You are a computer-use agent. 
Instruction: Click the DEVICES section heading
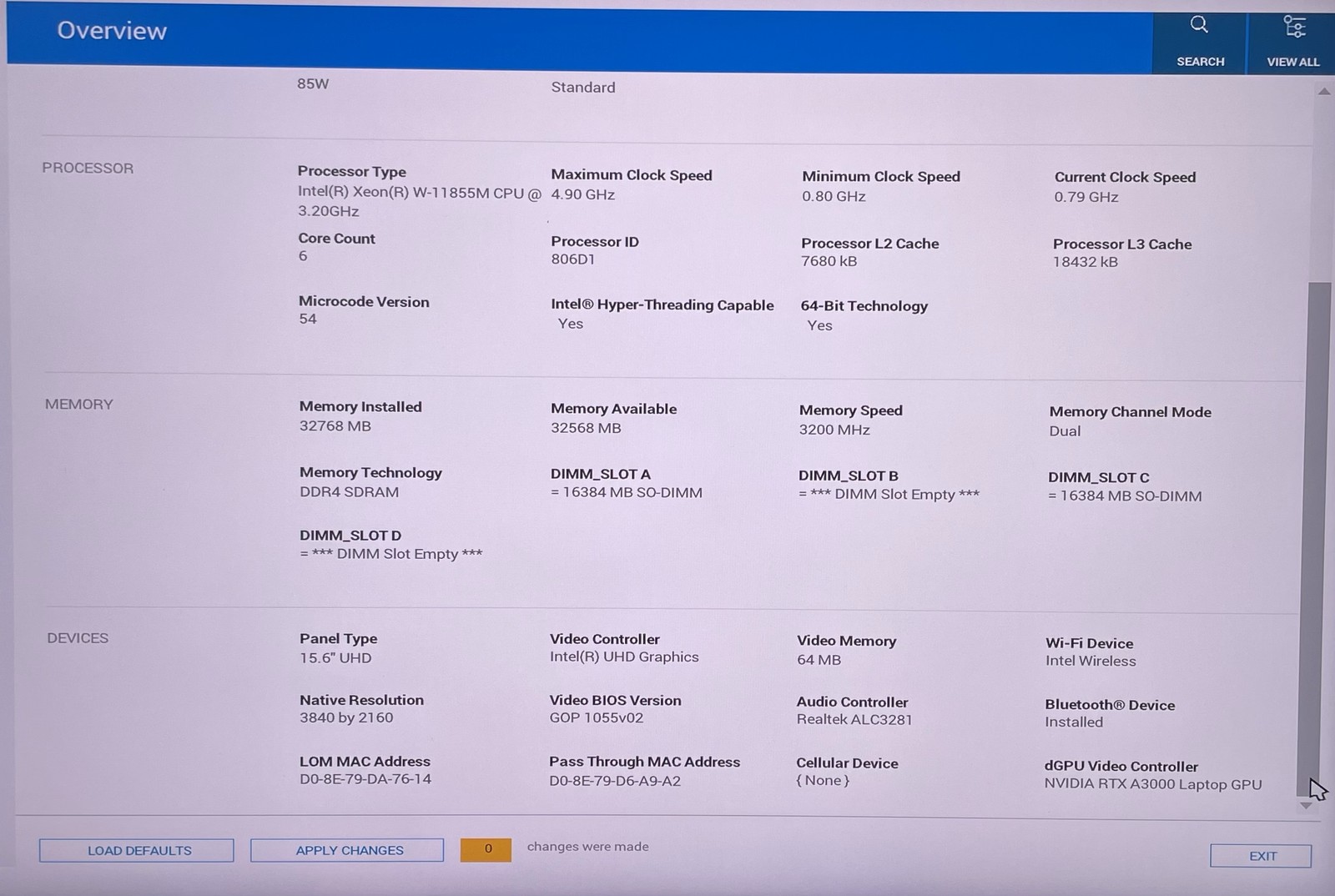[x=78, y=637]
